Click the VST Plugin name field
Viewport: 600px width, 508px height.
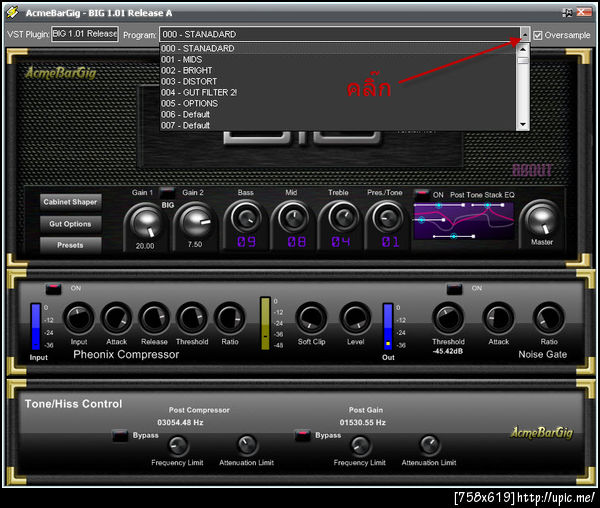[85, 34]
